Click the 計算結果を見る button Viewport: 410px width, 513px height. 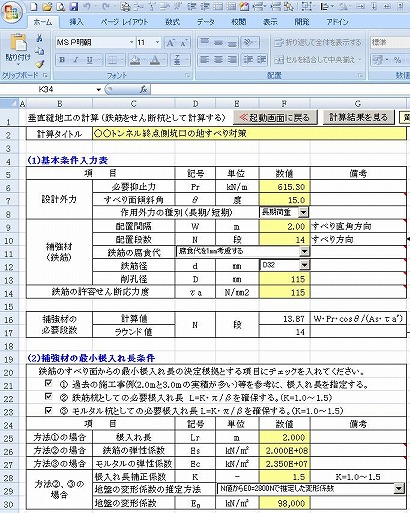tap(358, 117)
